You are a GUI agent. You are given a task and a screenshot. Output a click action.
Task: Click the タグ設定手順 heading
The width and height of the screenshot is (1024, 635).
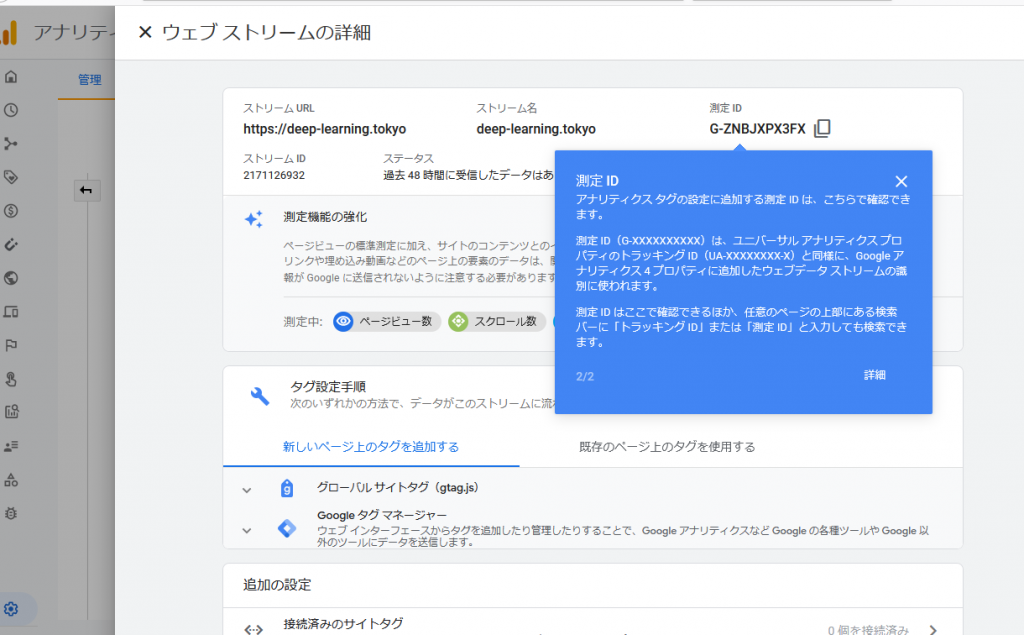tap(328, 387)
